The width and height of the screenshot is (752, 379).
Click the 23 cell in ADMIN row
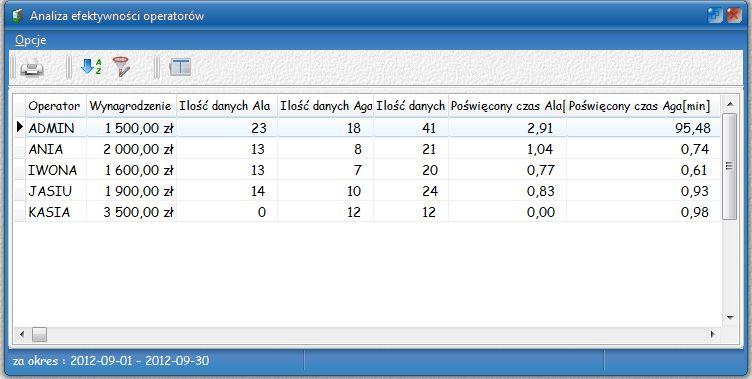[226, 128]
